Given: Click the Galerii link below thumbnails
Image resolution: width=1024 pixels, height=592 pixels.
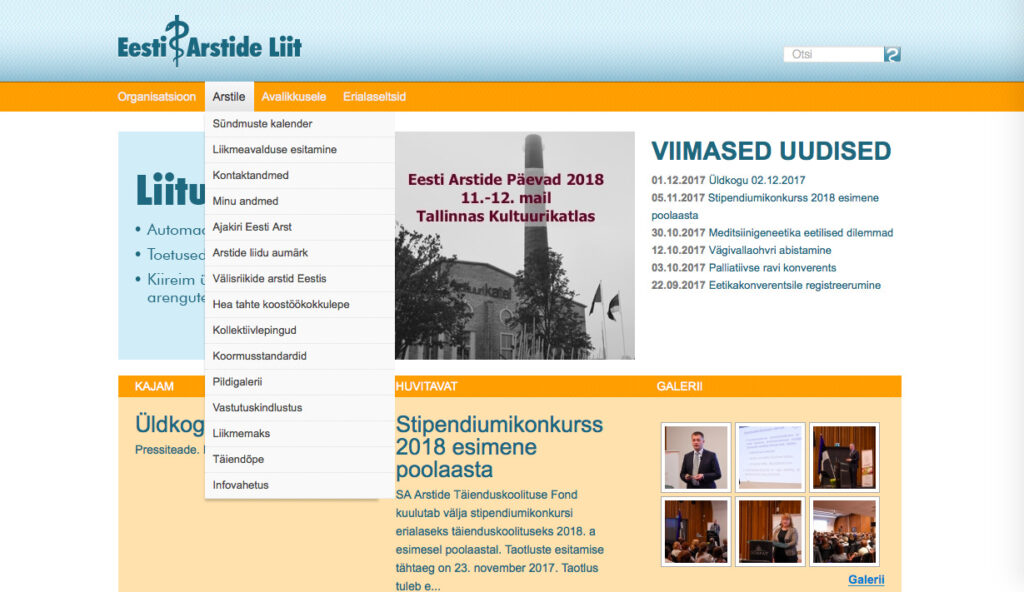Looking at the screenshot, I should point(866,580).
